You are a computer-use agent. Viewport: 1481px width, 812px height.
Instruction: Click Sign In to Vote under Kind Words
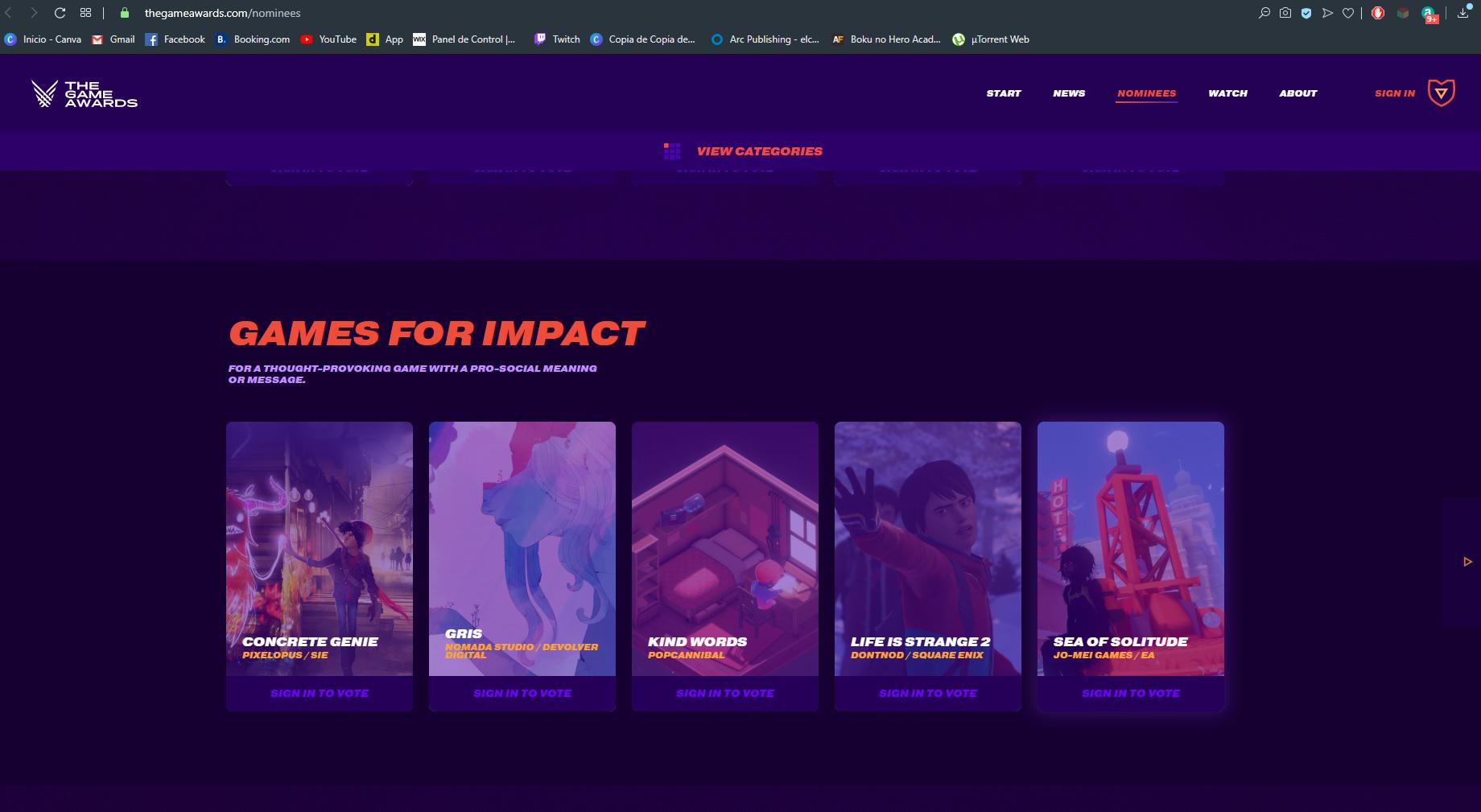click(x=725, y=693)
